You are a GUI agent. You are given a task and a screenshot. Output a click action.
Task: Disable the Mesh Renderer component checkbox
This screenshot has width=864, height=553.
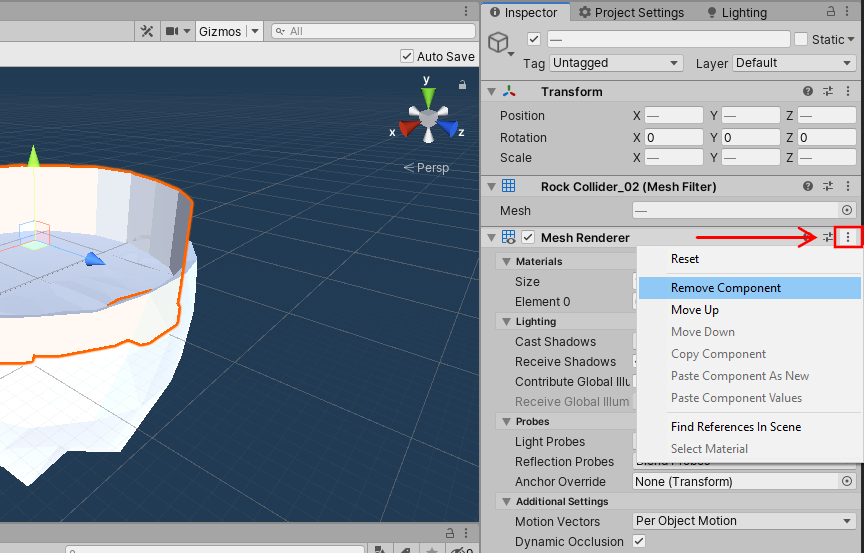[528, 238]
